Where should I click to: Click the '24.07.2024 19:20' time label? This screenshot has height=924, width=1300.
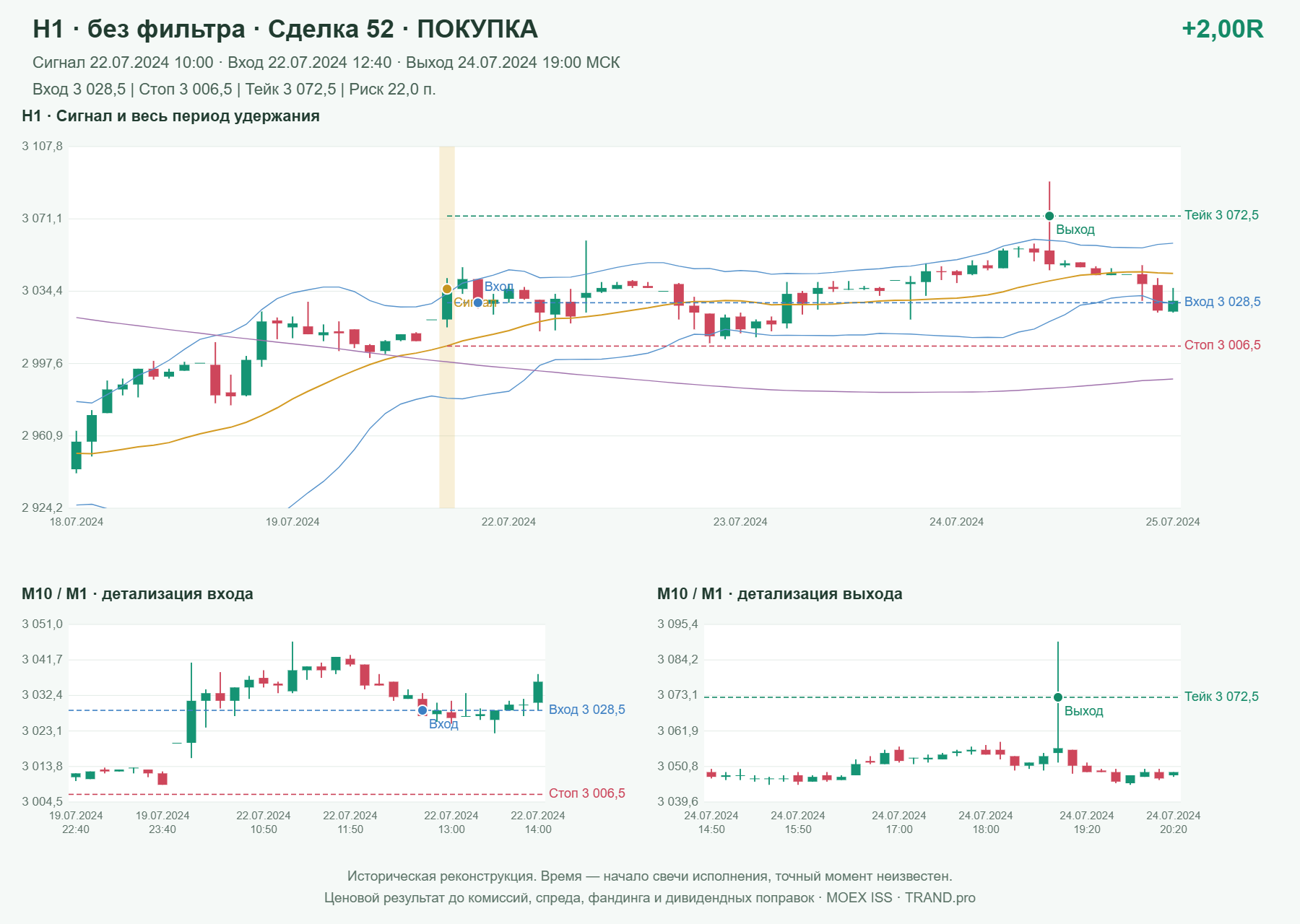point(1087,822)
